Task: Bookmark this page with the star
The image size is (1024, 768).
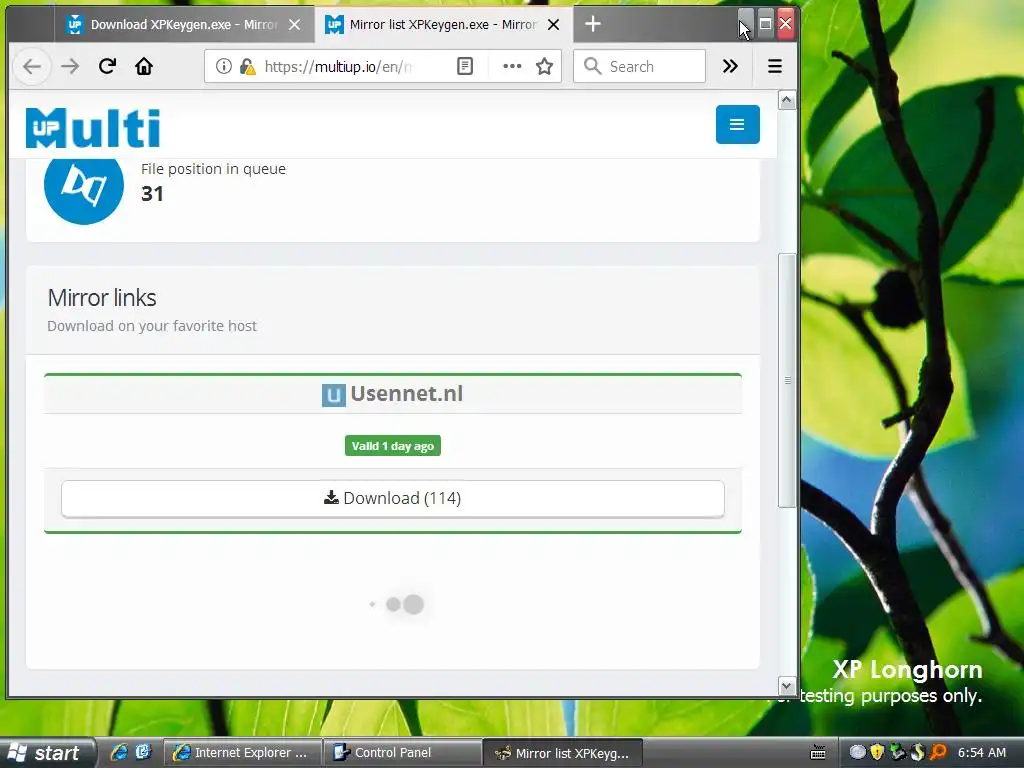Action: (x=545, y=67)
